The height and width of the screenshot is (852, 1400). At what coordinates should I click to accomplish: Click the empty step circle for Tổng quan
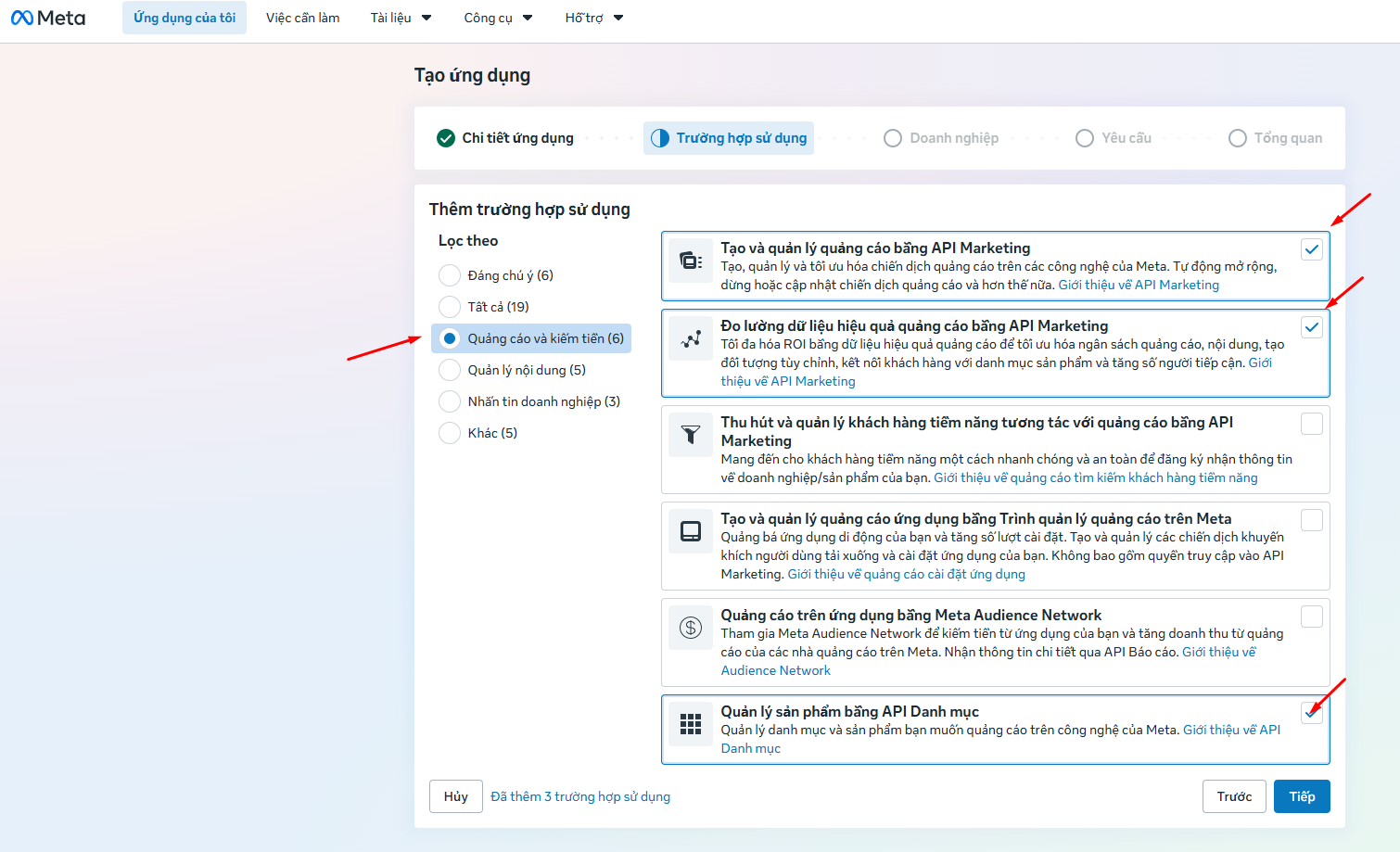(x=1238, y=138)
